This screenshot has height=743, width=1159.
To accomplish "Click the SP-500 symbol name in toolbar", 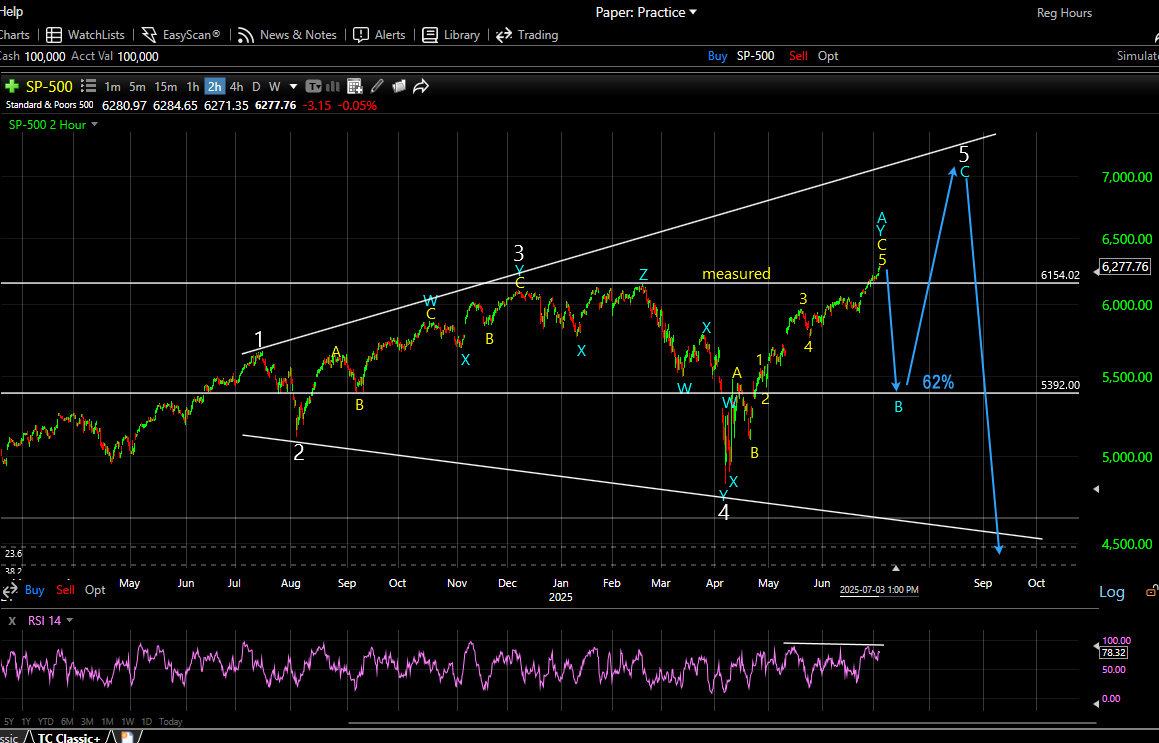I will click(49, 86).
